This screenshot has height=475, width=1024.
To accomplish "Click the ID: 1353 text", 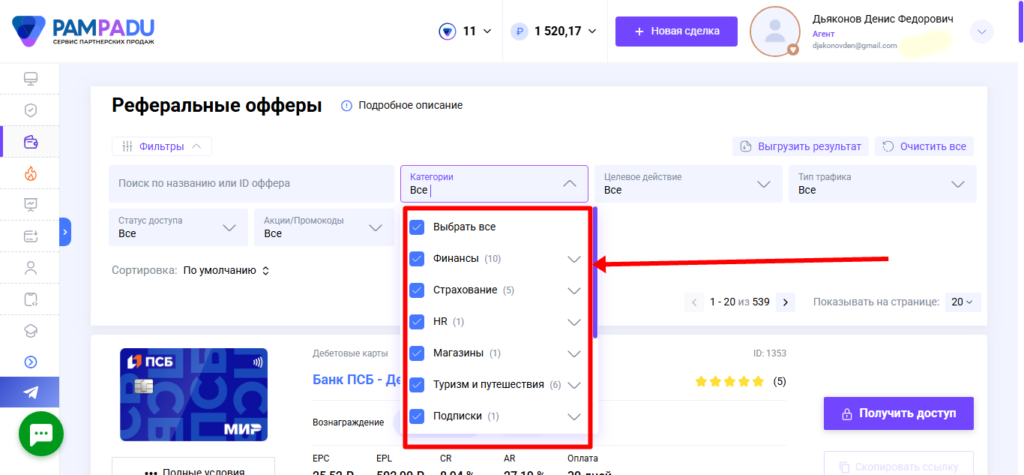I will (x=769, y=353).
